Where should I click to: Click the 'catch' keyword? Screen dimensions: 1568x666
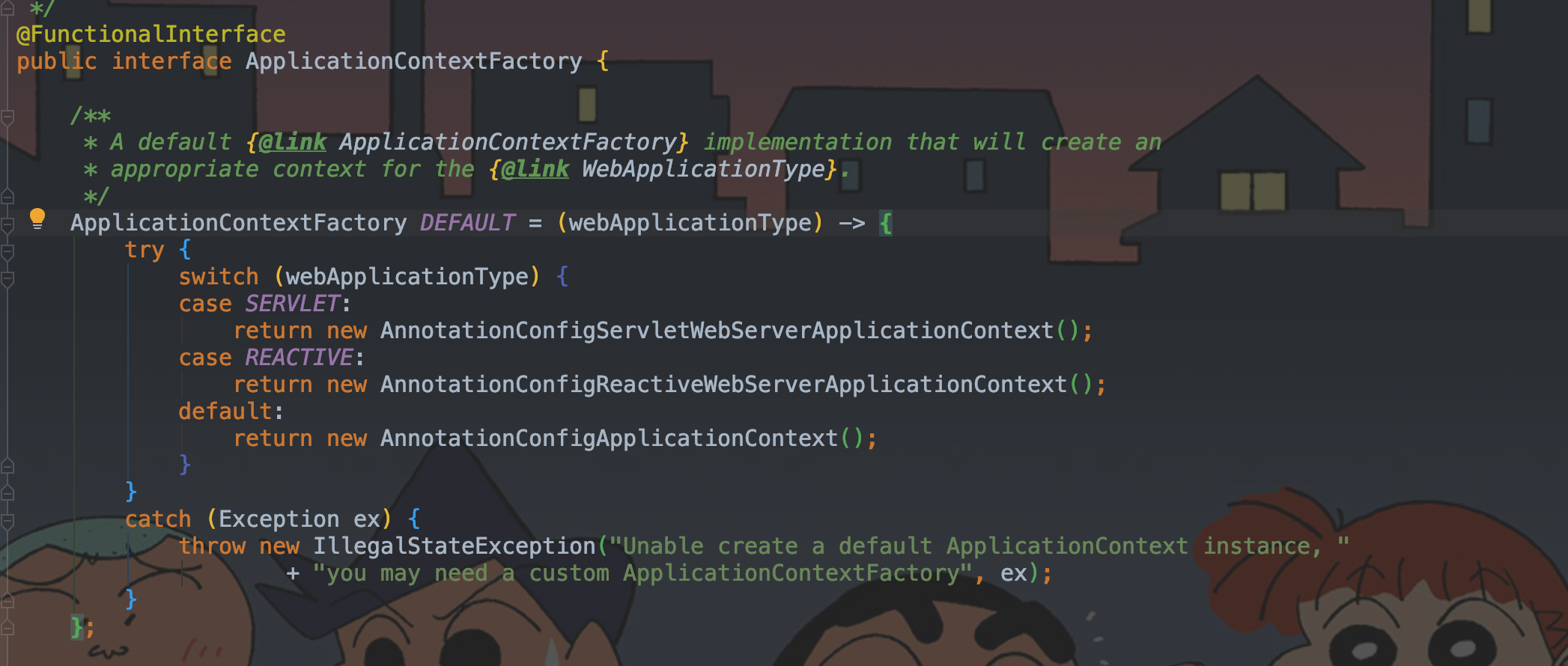point(158,519)
